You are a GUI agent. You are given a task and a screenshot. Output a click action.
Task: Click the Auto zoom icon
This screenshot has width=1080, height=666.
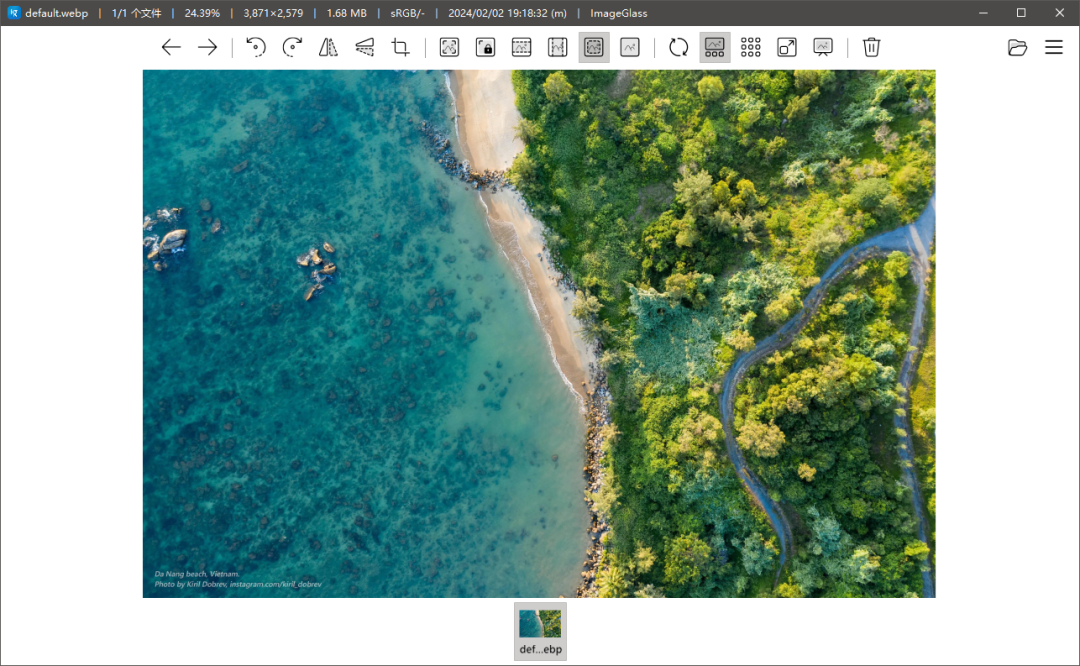449,47
